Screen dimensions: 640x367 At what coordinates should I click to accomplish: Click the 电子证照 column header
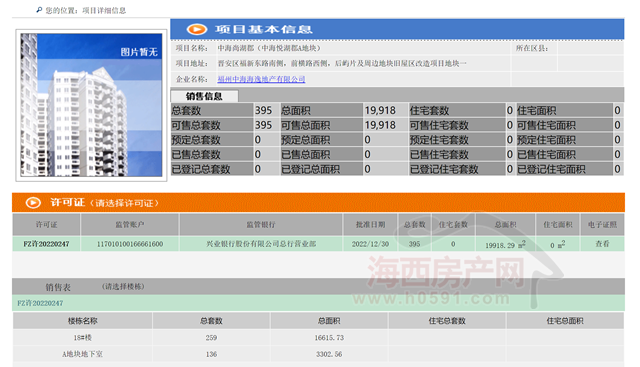tap(602, 225)
